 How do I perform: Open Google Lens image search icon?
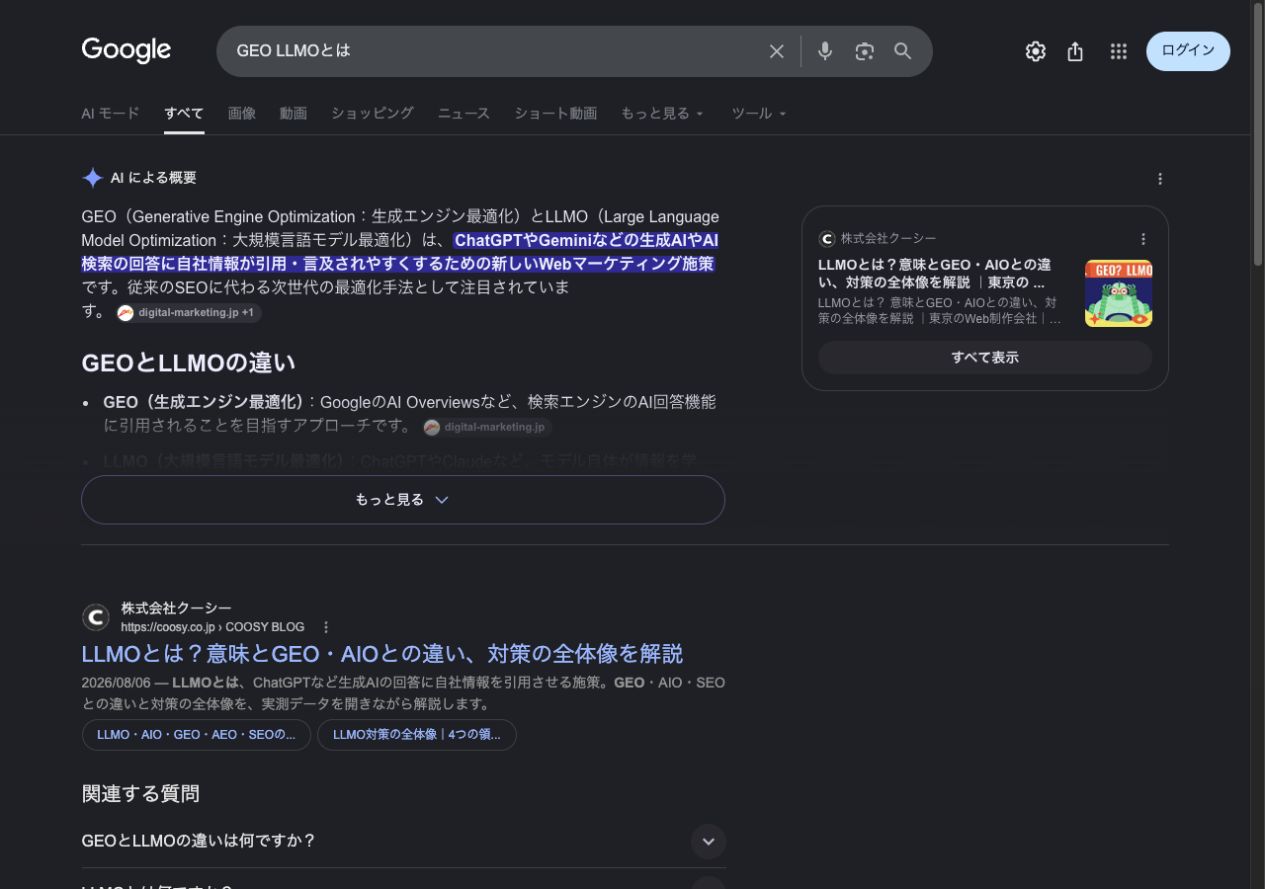tap(864, 51)
